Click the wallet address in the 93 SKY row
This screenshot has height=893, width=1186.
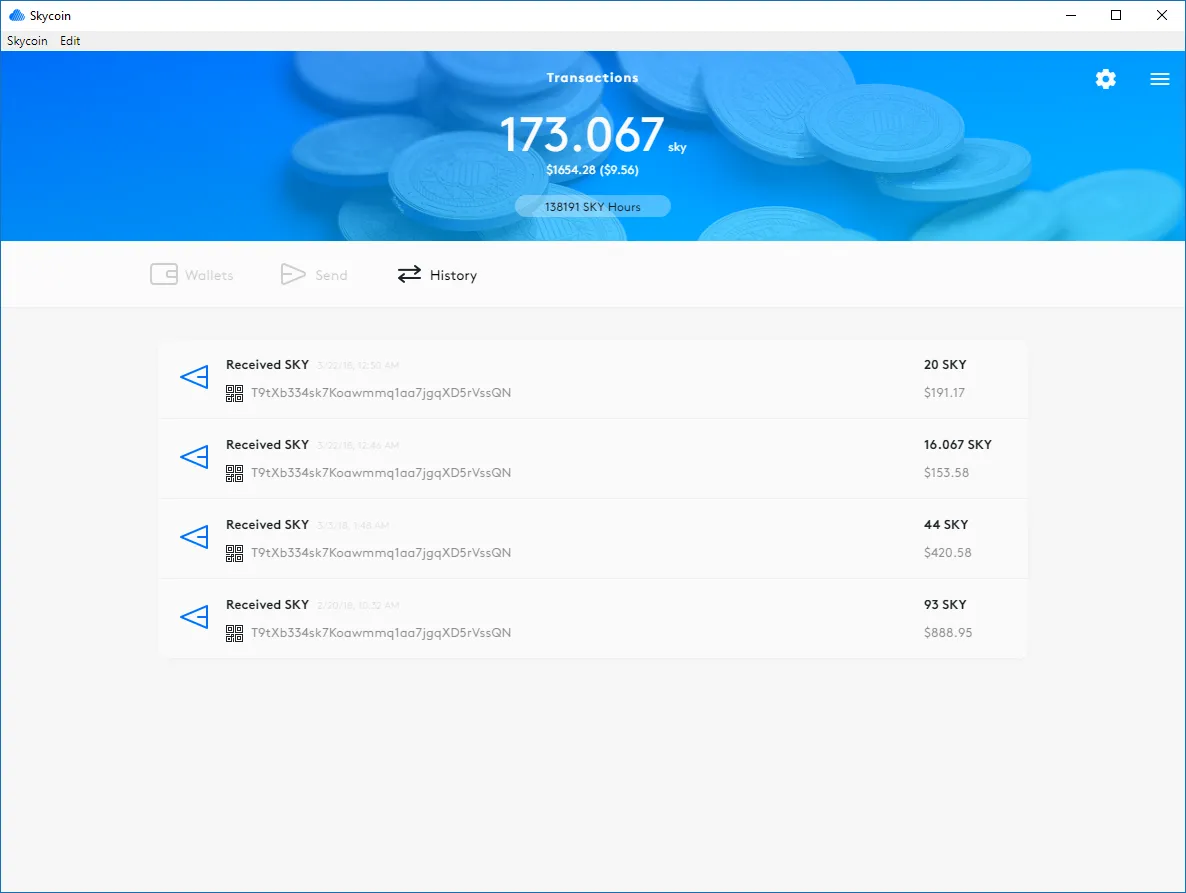coord(381,634)
